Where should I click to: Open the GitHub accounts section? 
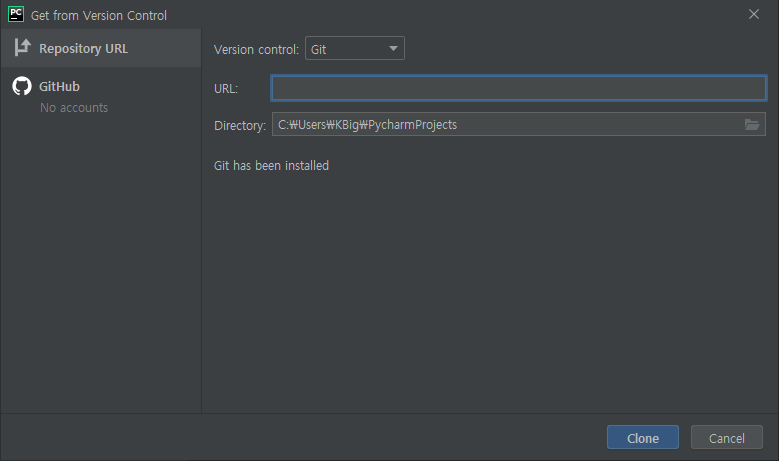click(x=101, y=95)
